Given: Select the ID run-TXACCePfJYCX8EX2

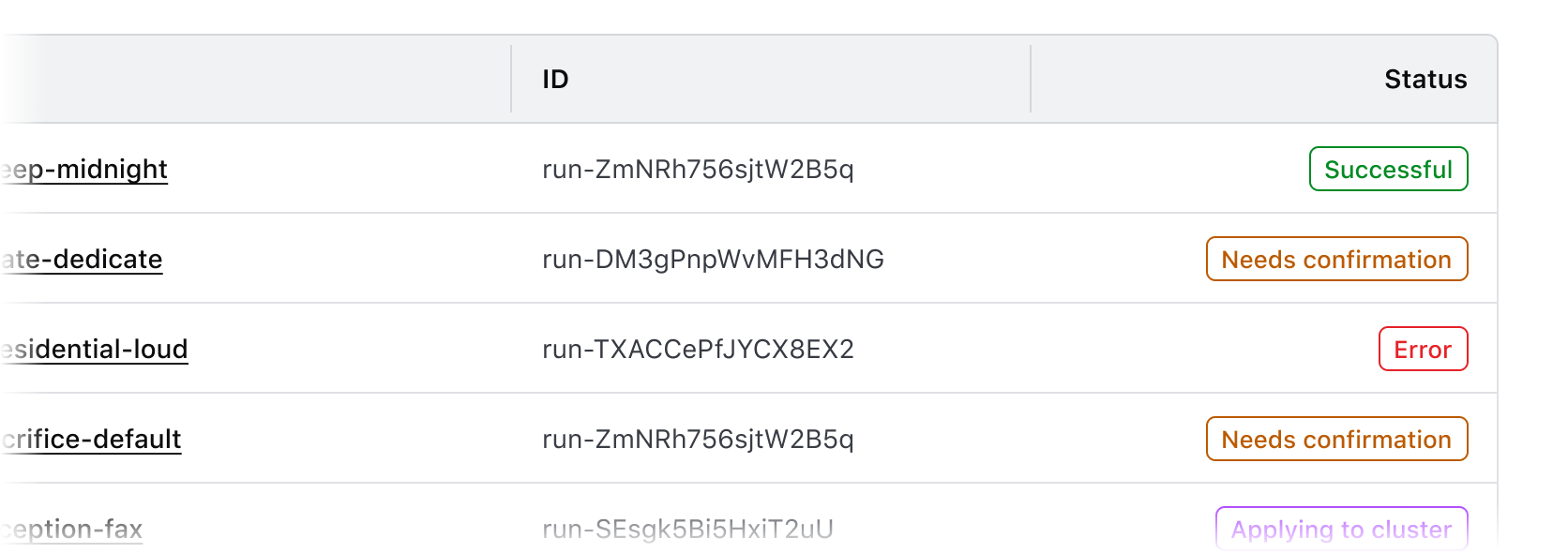Looking at the screenshot, I should [x=698, y=350].
